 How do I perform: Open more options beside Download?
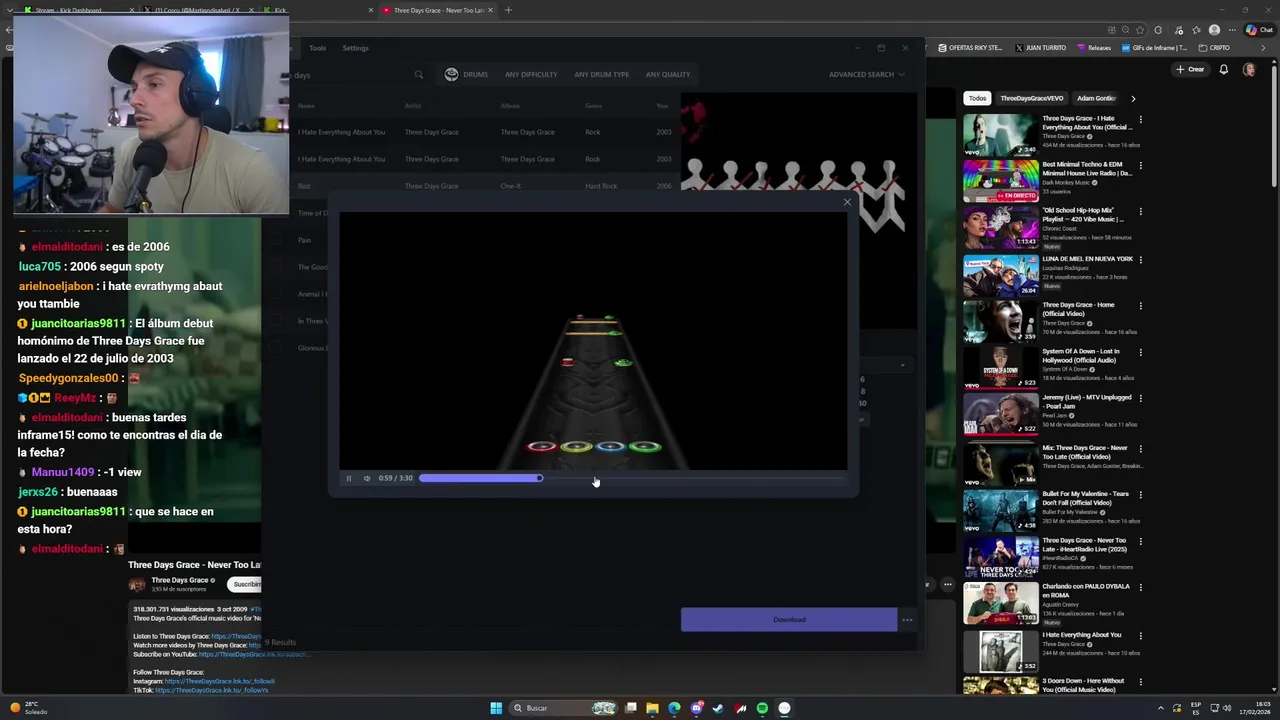pyautogui.click(x=907, y=619)
